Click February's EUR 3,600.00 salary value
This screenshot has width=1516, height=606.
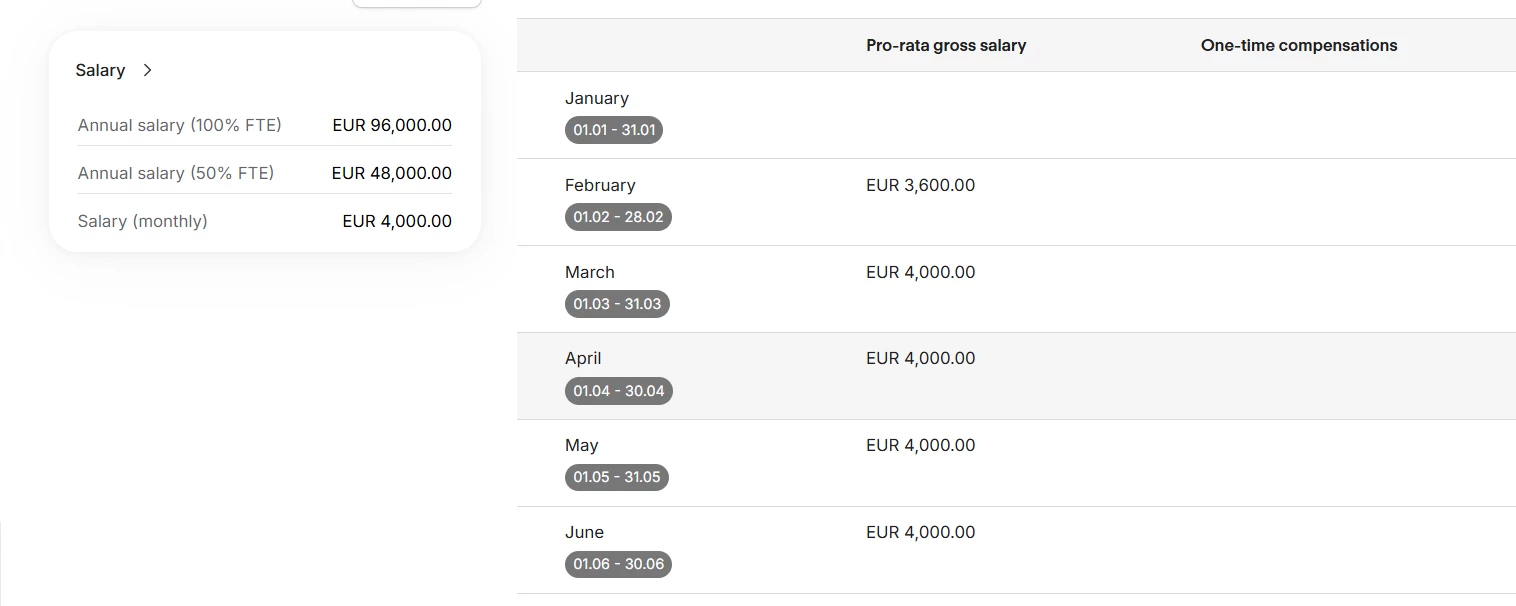pos(920,185)
